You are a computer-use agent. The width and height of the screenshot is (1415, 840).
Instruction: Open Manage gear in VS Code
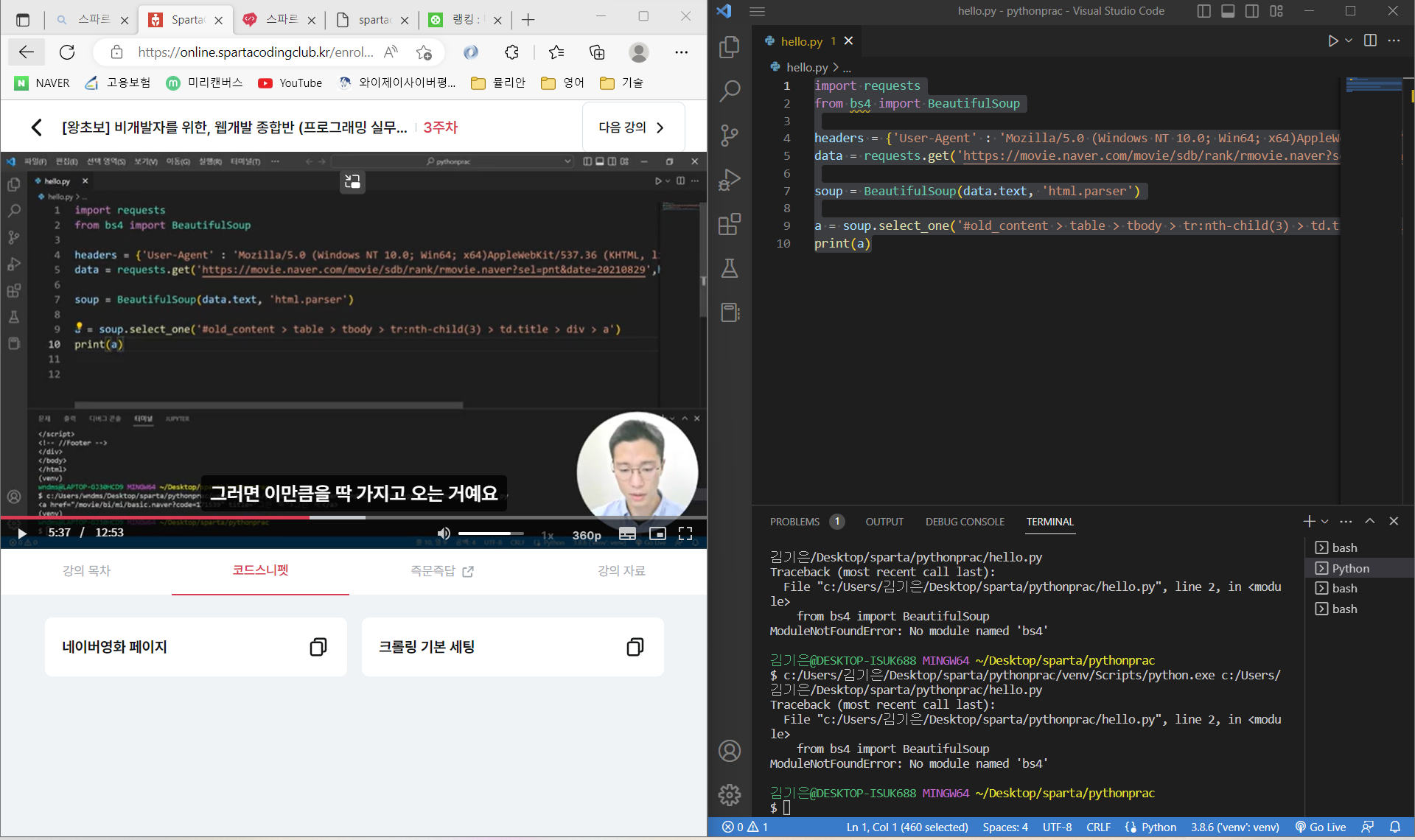point(730,795)
